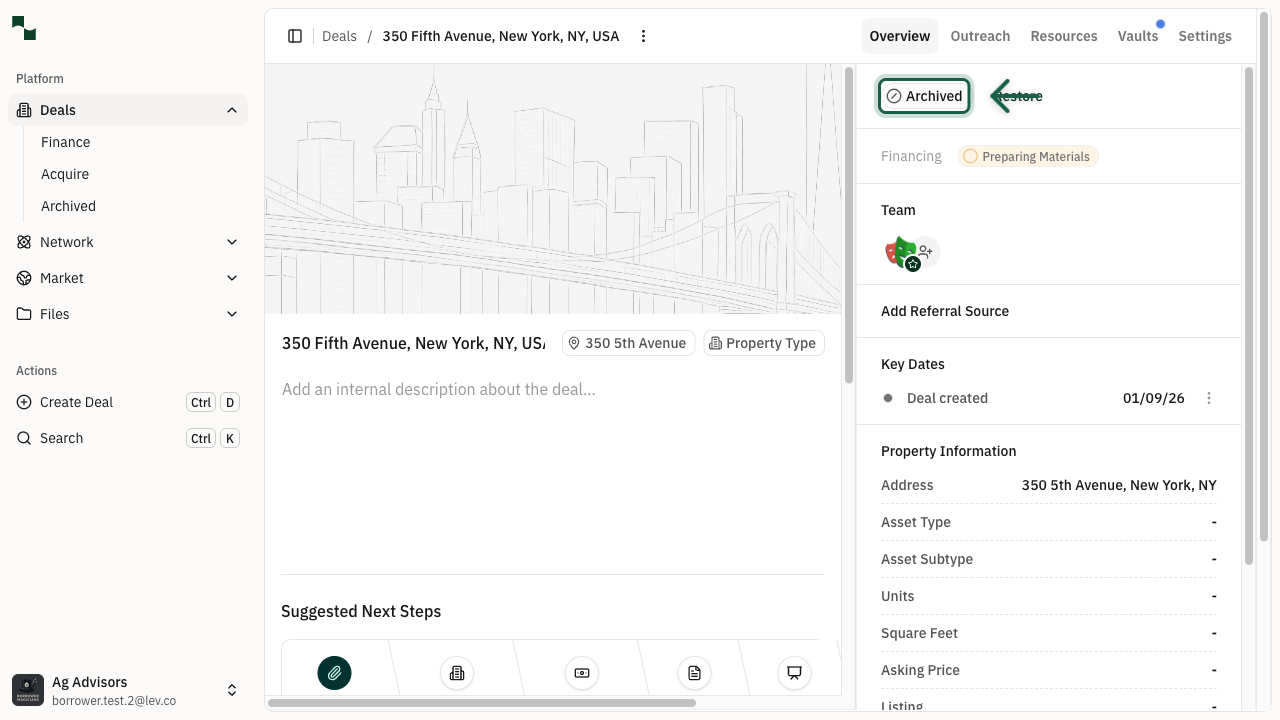Image resolution: width=1280 pixels, height=720 pixels.
Task: Expand the Market section
Action: (x=232, y=278)
